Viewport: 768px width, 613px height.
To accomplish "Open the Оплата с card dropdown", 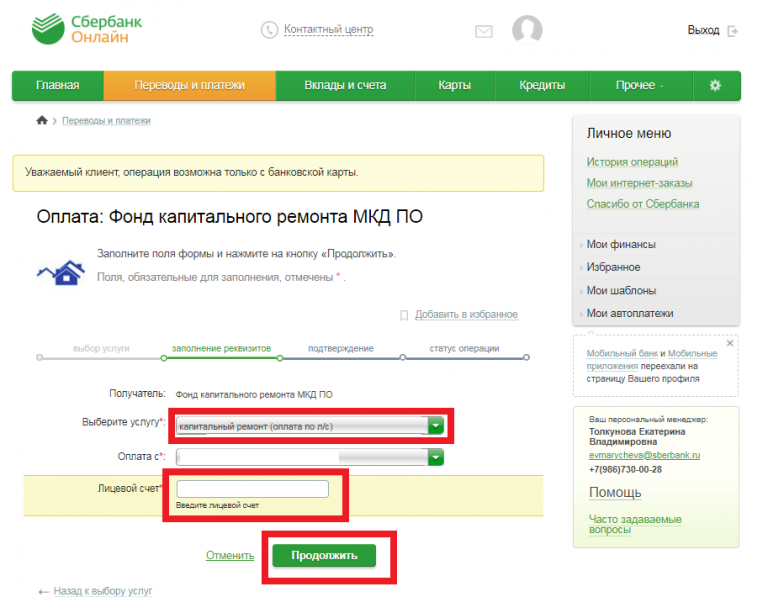I will pyautogui.click(x=435, y=457).
